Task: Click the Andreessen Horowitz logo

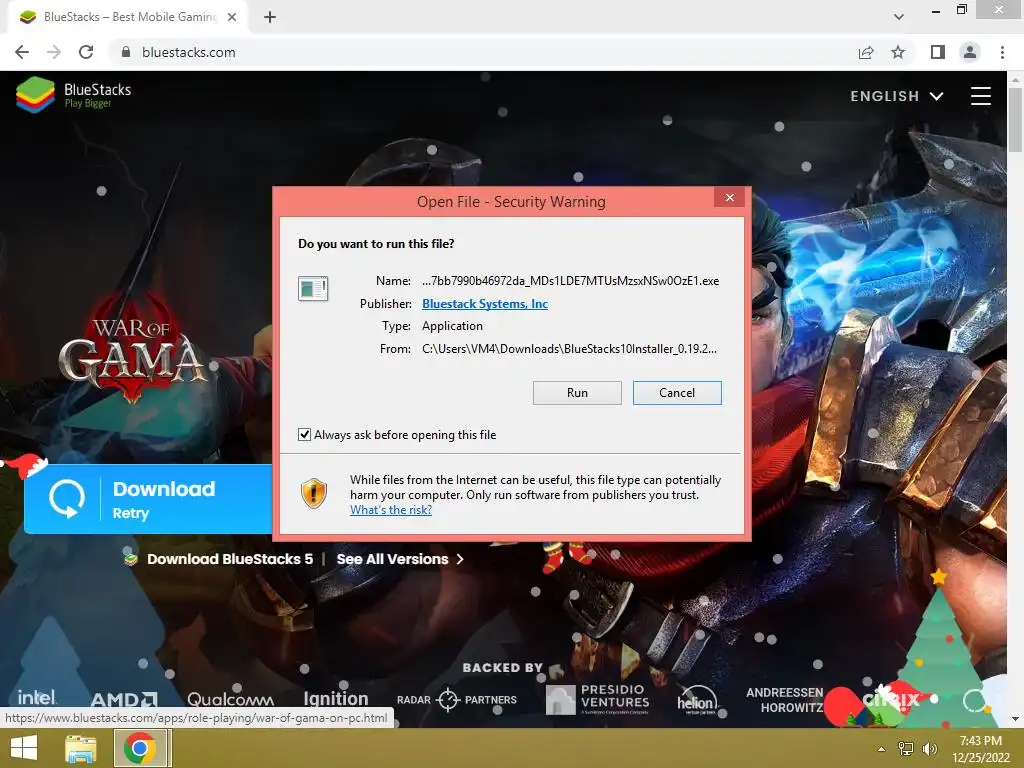Action: [x=784, y=699]
